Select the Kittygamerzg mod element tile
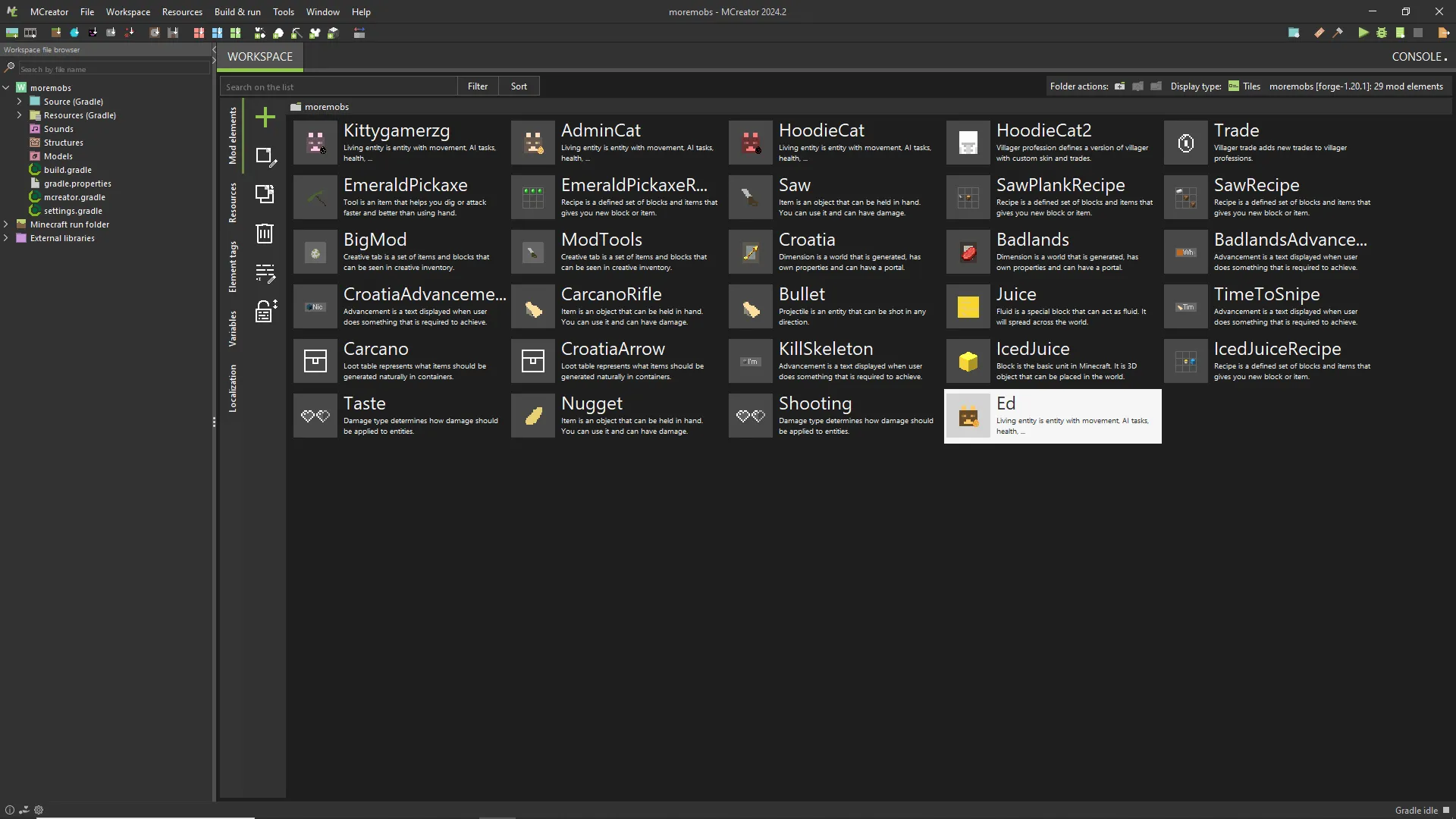Image resolution: width=1456 pixels, height=819 pixels. (x=400, y=143)
